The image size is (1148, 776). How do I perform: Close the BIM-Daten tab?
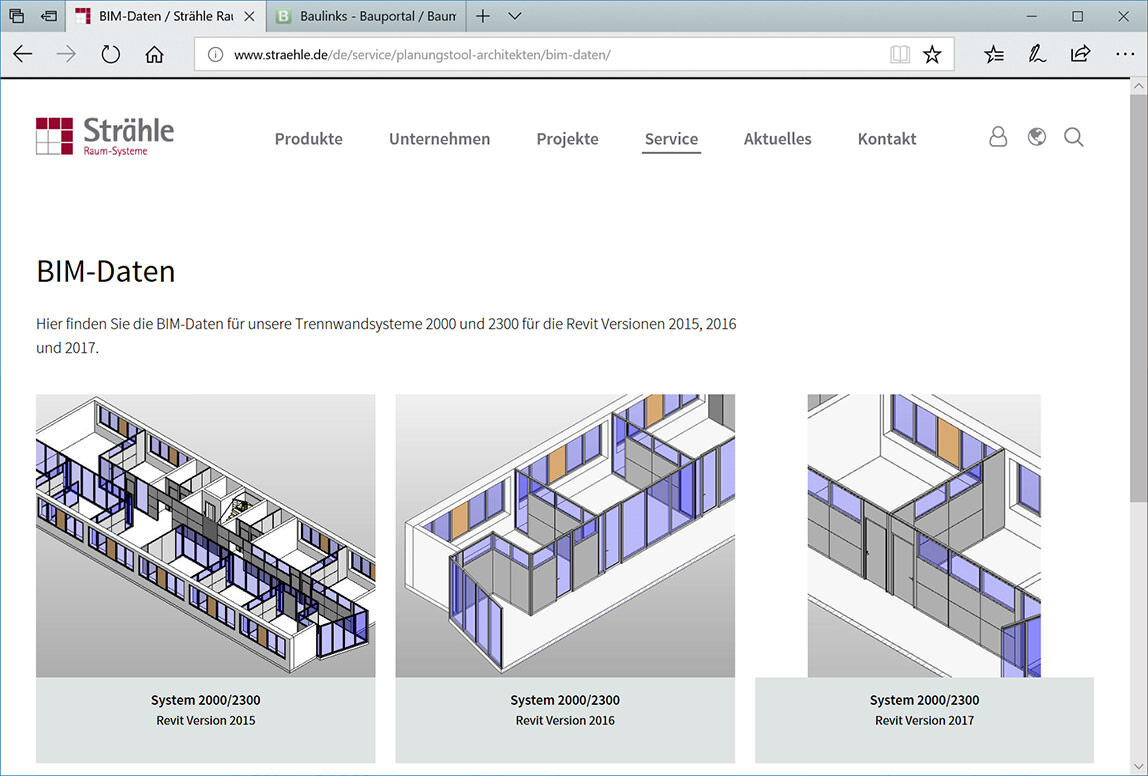(x=249, y=16)
